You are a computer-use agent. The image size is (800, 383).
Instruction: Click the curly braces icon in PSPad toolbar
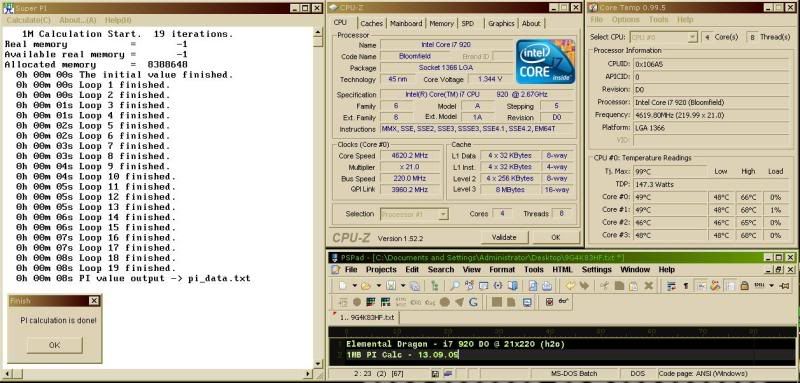click(x=498, y=286)
